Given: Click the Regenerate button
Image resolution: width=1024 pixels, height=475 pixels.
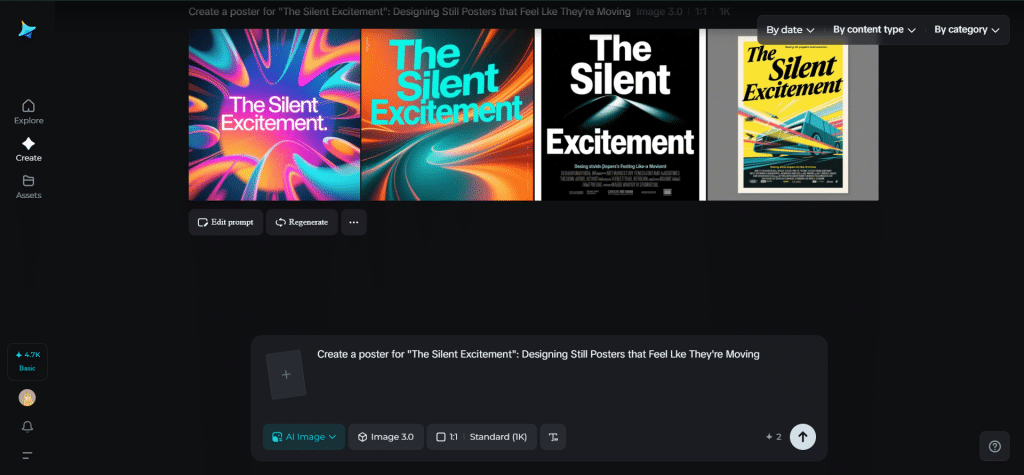Looking at the screenshot, I should click(301, 222).
